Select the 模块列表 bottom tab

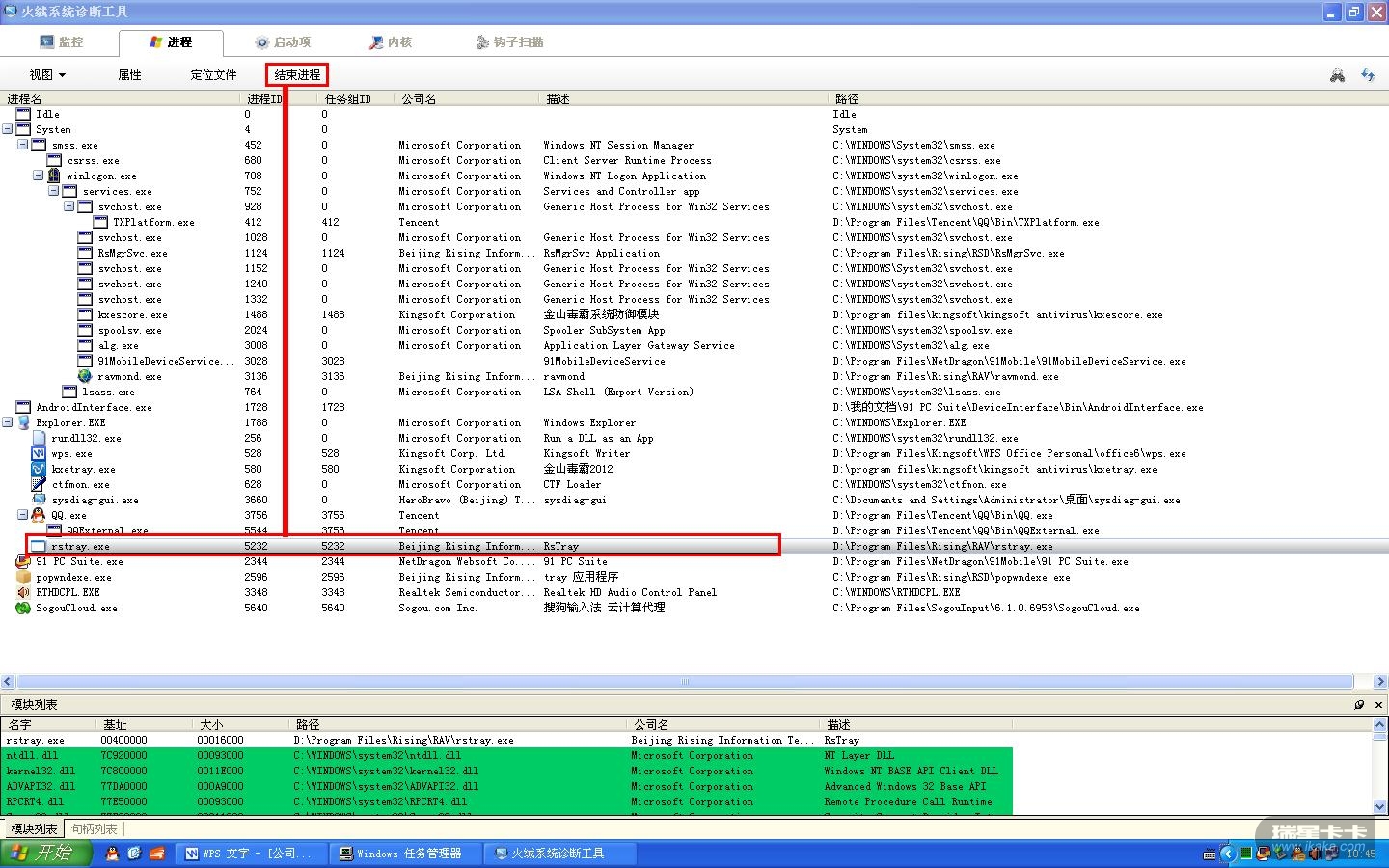pyautogui.click(x=34, y=829)
